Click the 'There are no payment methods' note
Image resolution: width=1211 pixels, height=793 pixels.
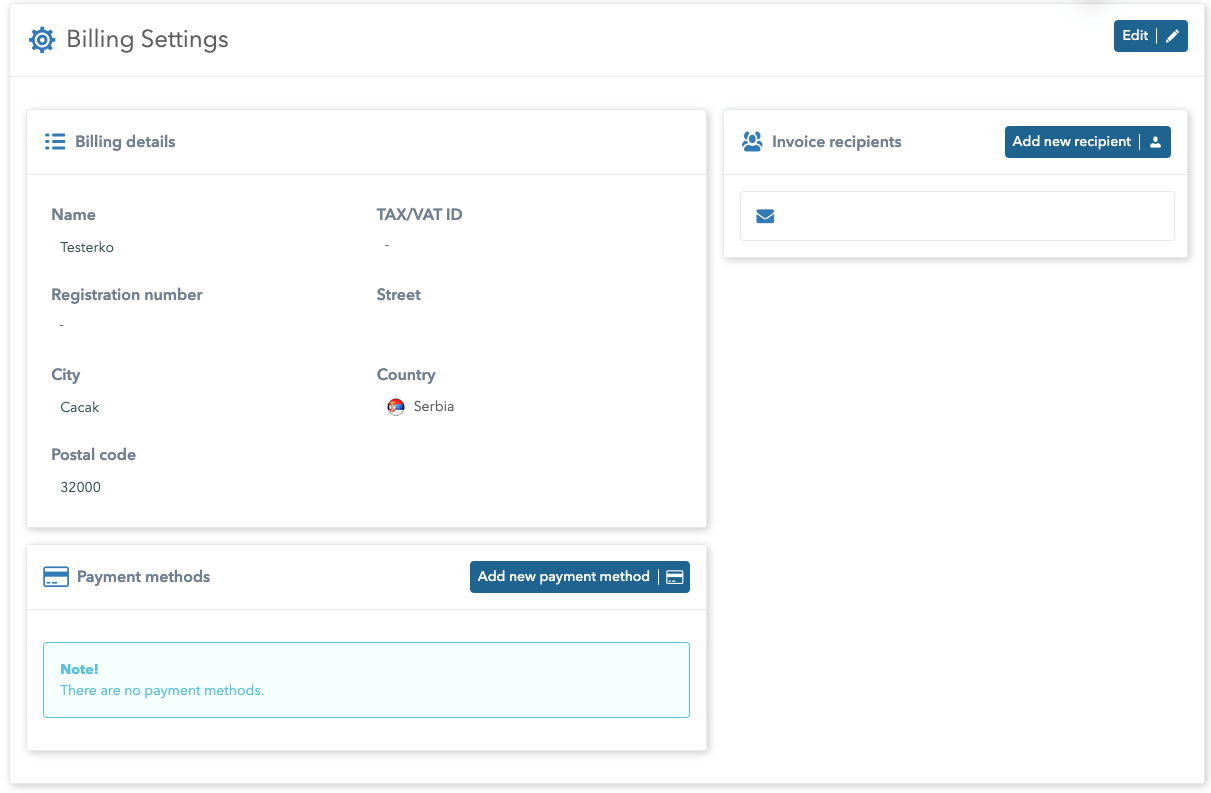[x=162, y=690]
